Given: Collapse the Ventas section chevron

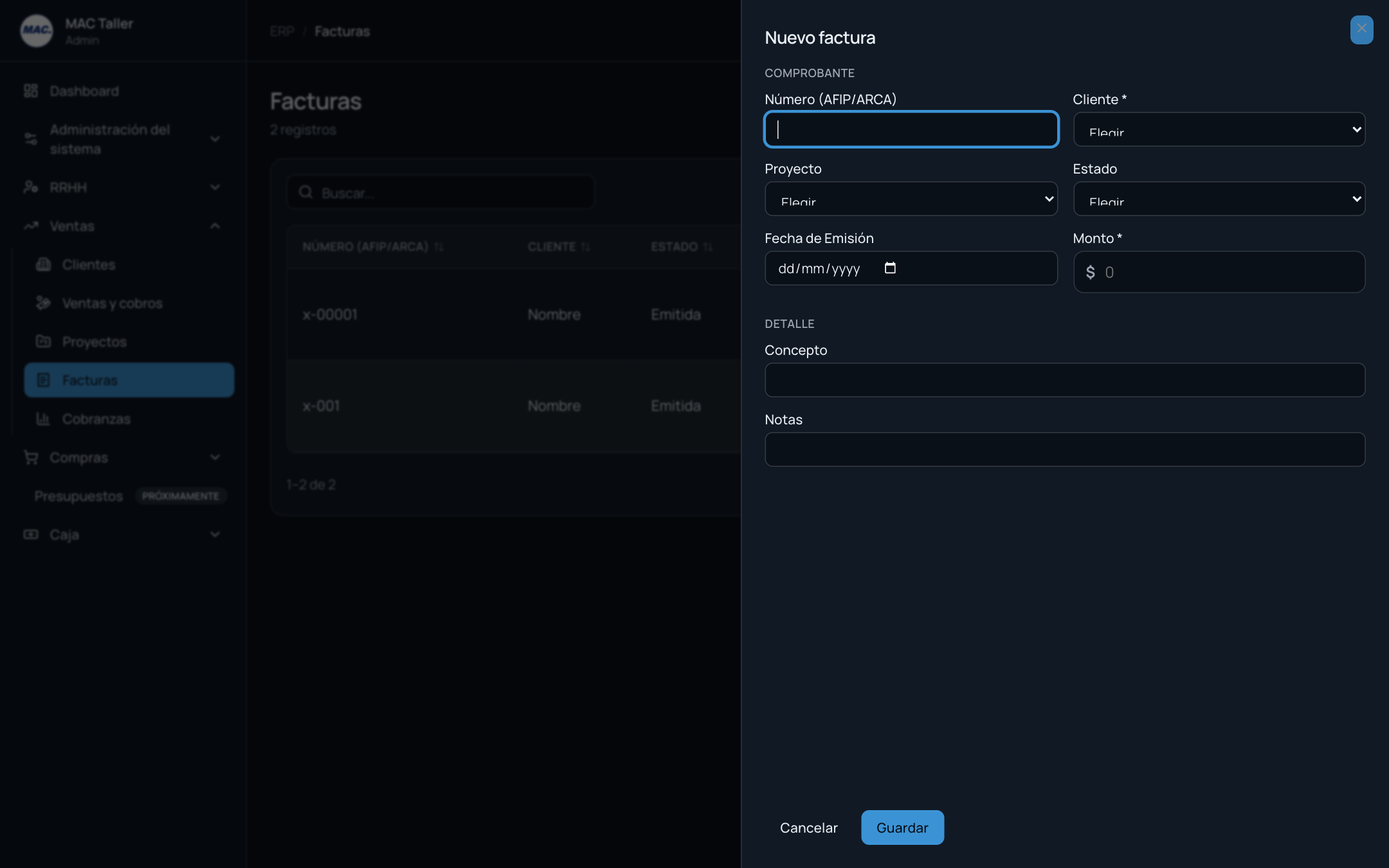Looking at the screenshot, I should click(x=215, y=226).
